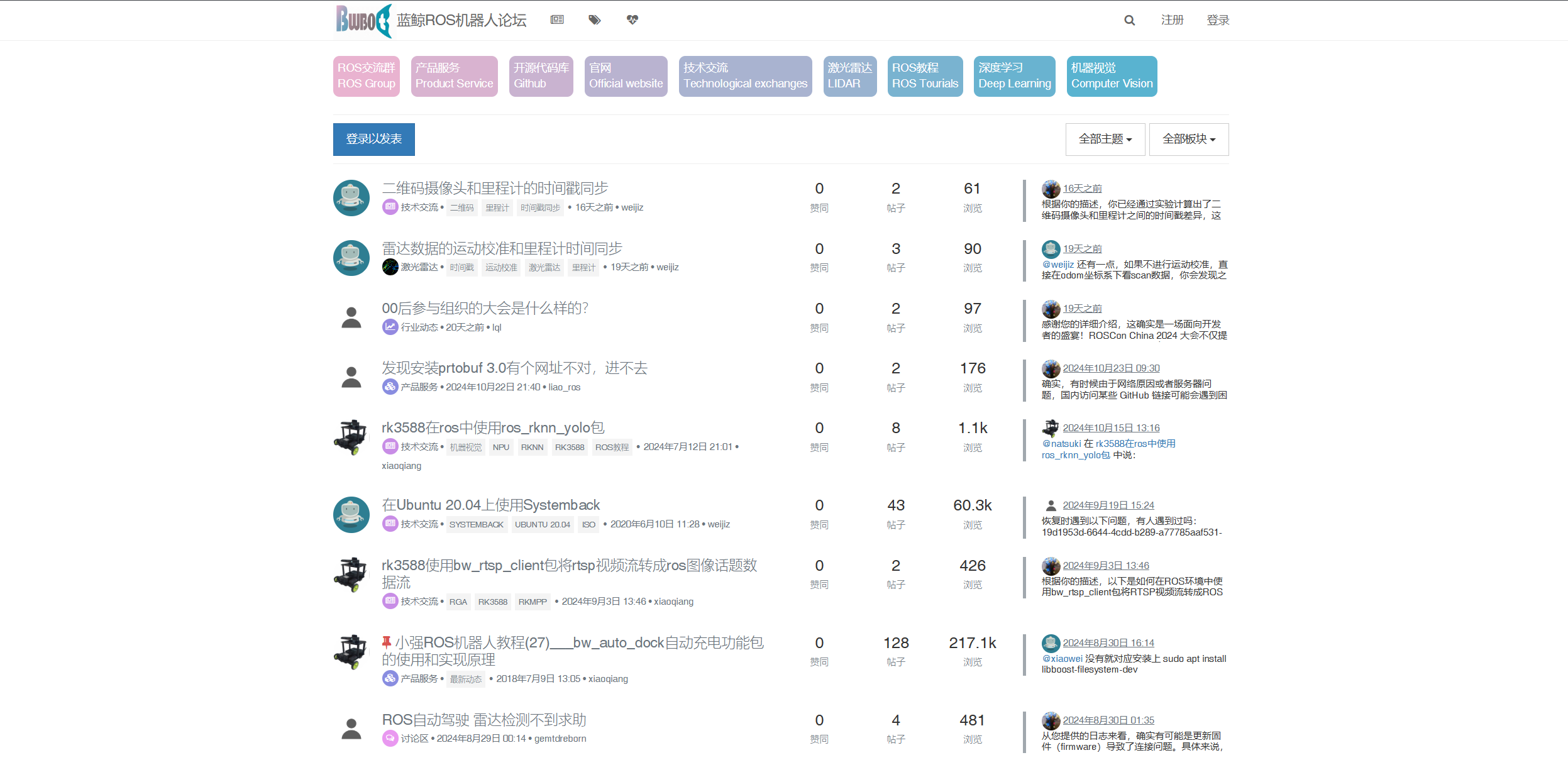Click the search magnifier icon
1568x765 pixels.
(x=1129, y=20)
